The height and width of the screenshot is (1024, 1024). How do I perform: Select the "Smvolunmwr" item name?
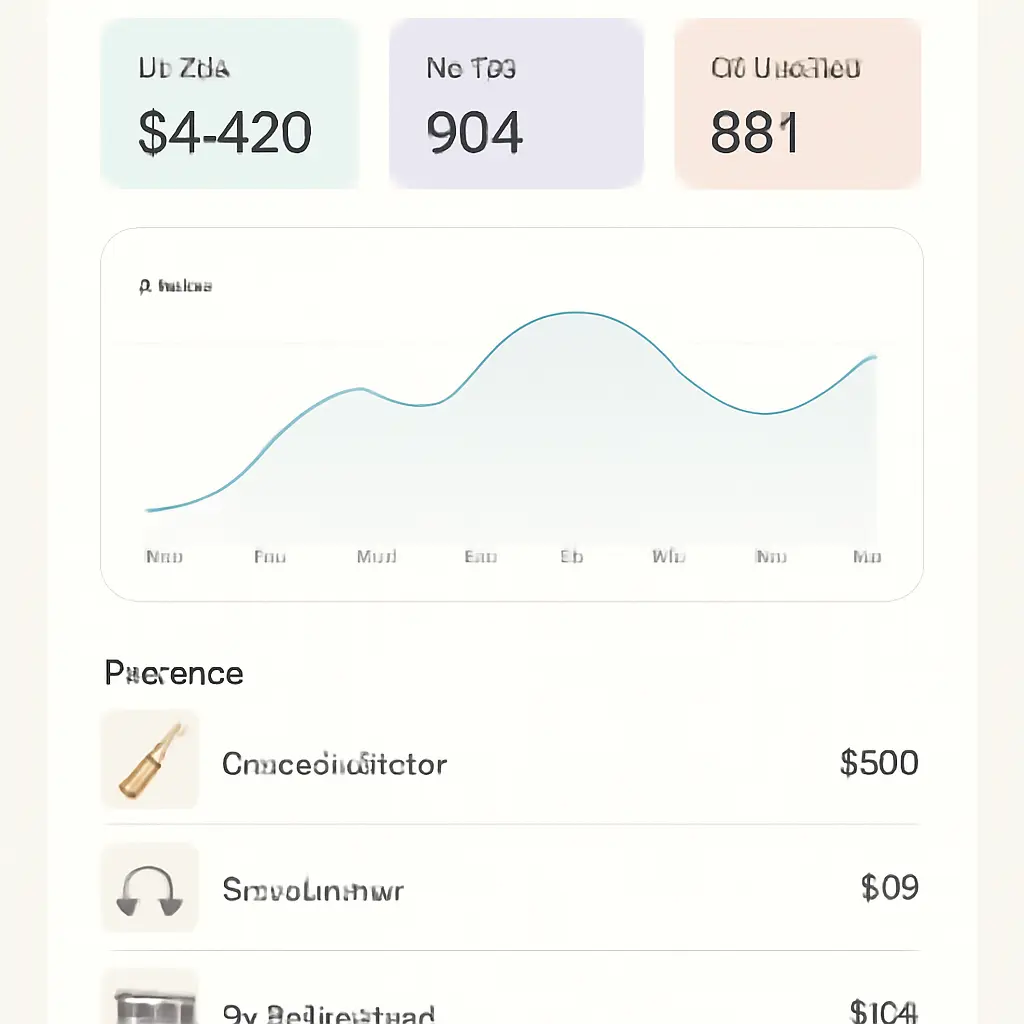click(312, 889)
